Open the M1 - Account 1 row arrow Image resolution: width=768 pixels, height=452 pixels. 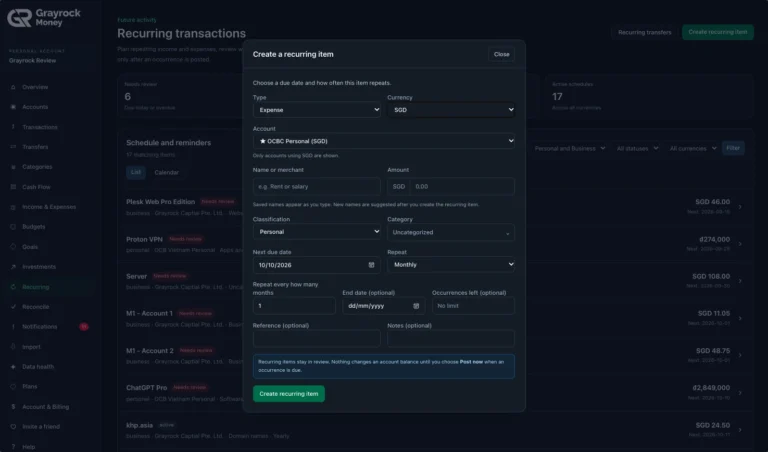click(740, 318)
